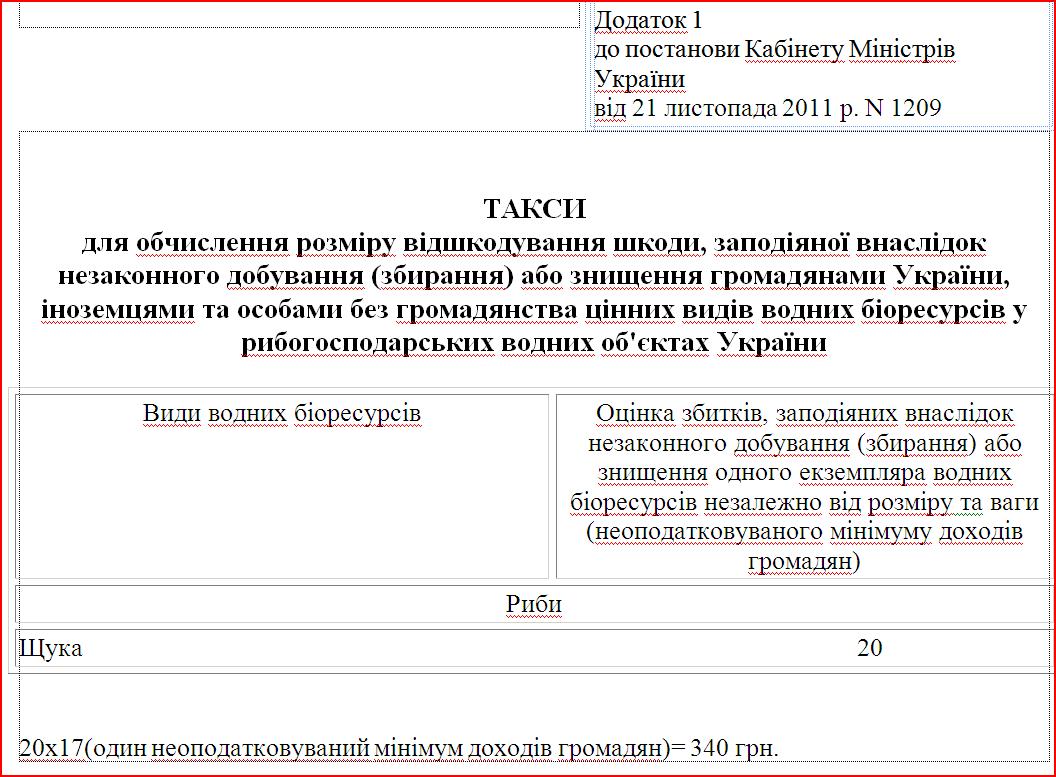
Task: Click header cell line "Оцінка збитків, заподіяних внаслідок"
Action: (804, 414)
